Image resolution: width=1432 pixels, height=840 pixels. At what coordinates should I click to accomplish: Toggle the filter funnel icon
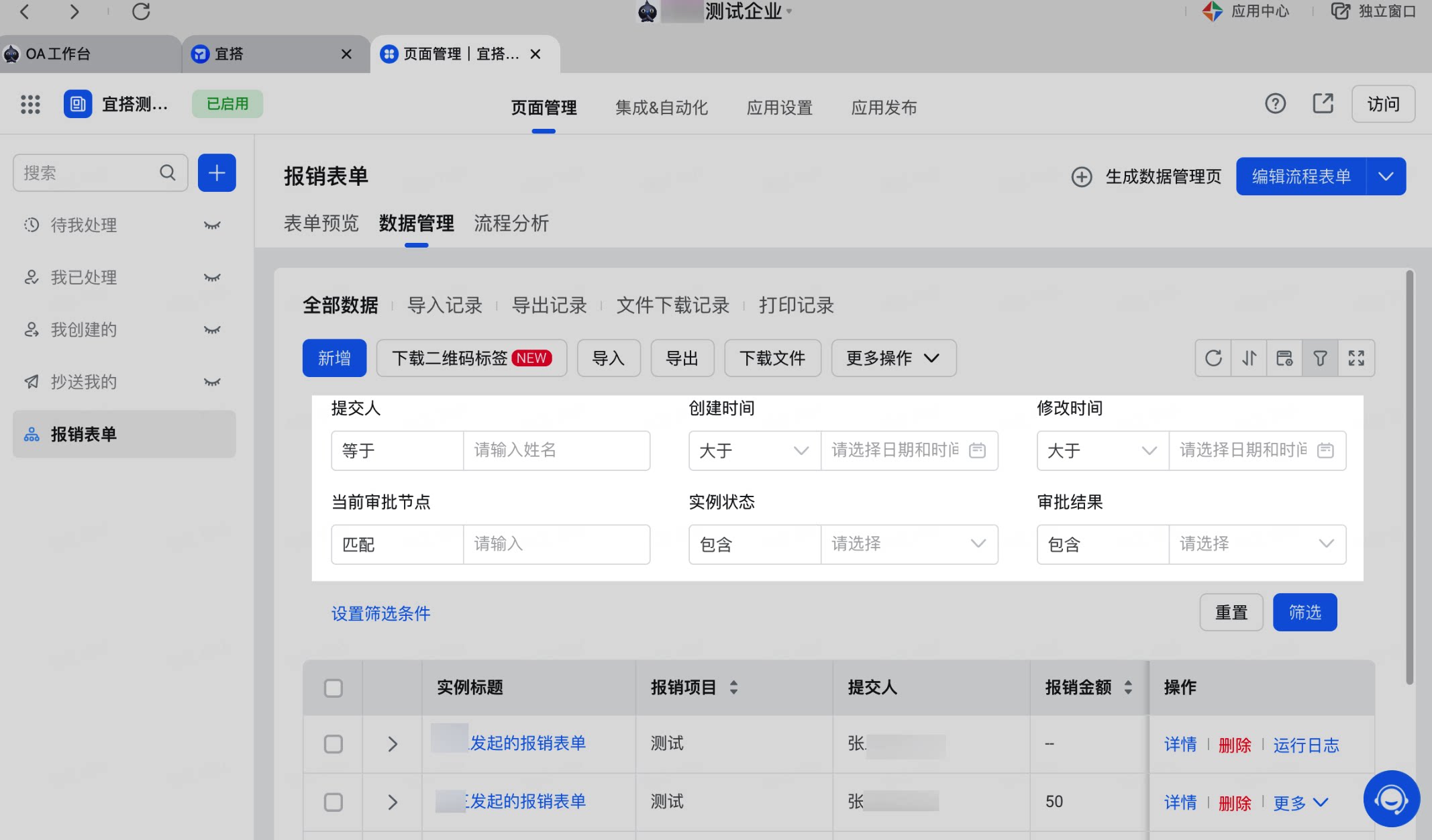pos(1320,358)
